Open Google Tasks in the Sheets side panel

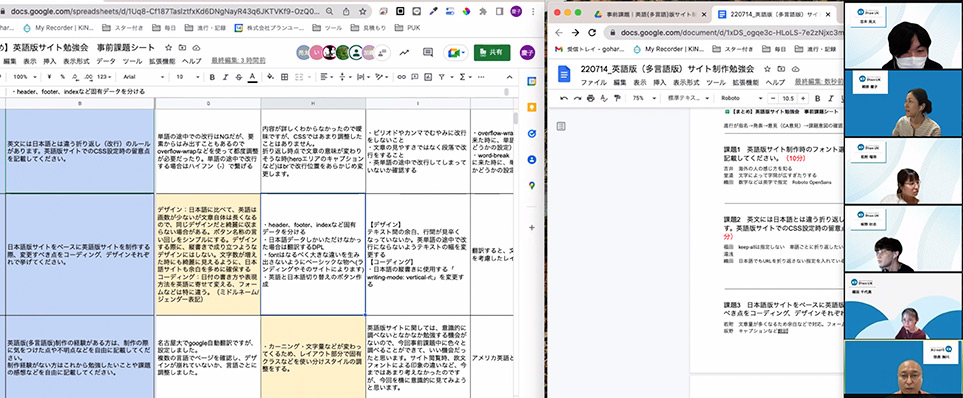pos(532,133)
